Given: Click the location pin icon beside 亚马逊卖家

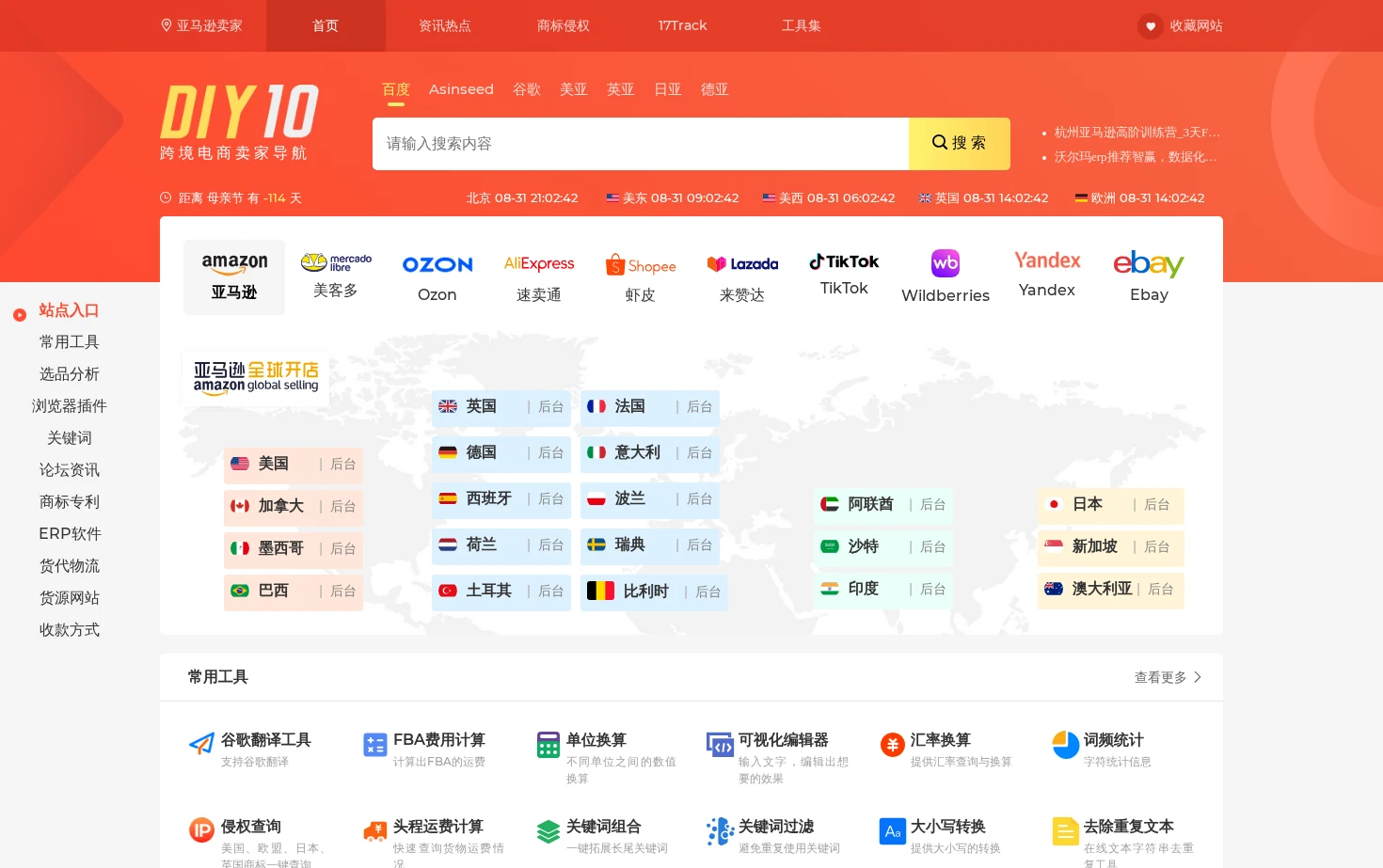Looking at the screenshot, I should (167, 25).
